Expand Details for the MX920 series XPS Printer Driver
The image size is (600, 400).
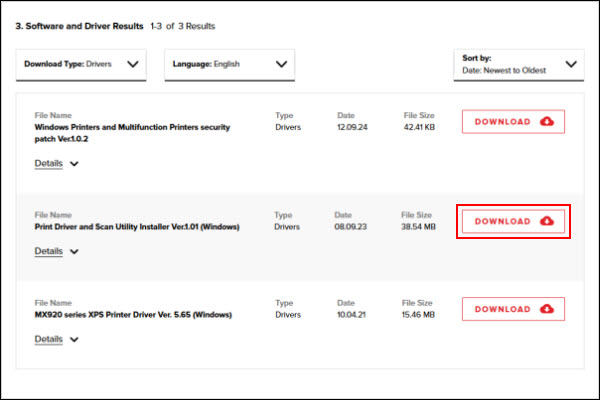point(48,339)
